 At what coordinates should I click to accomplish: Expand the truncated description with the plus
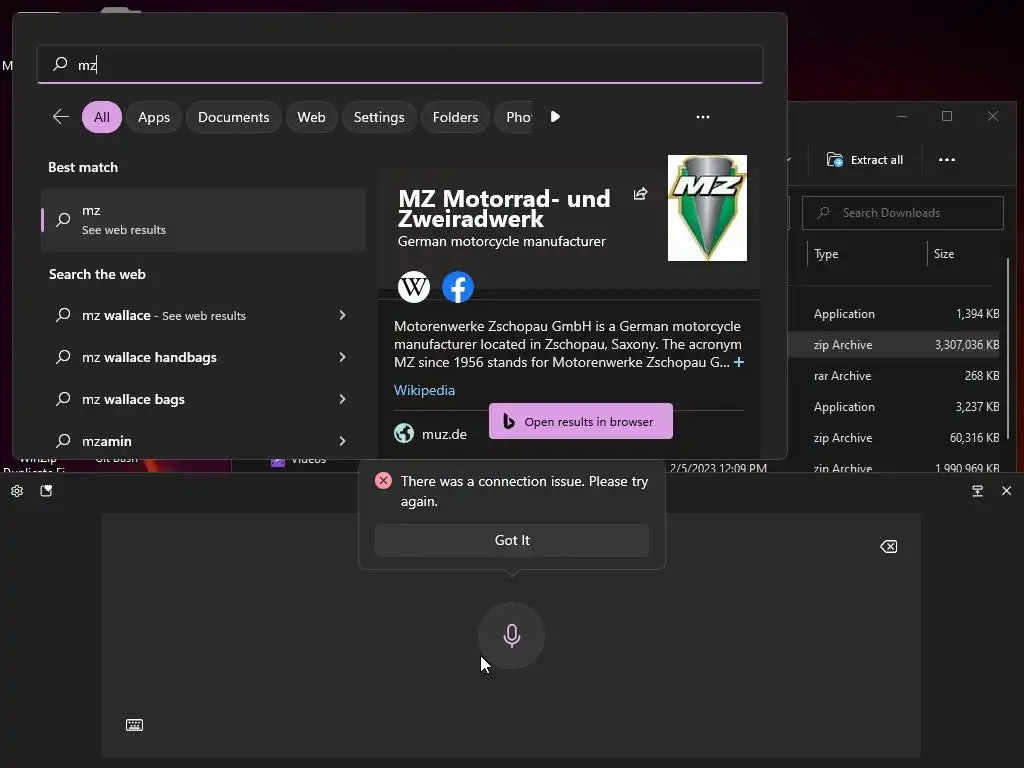pos(739,362)
